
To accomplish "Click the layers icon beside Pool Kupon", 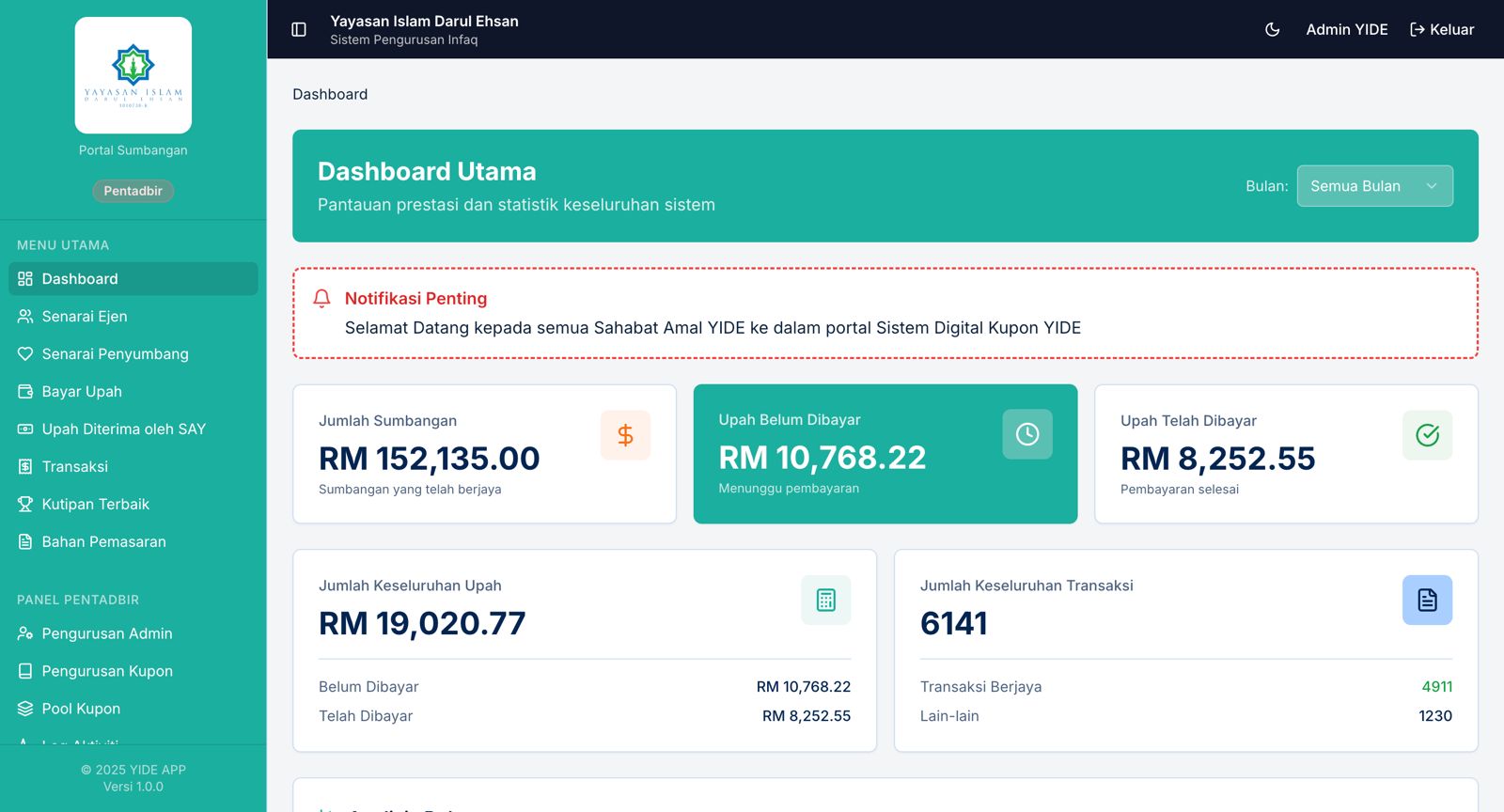I will click(25, 709).
